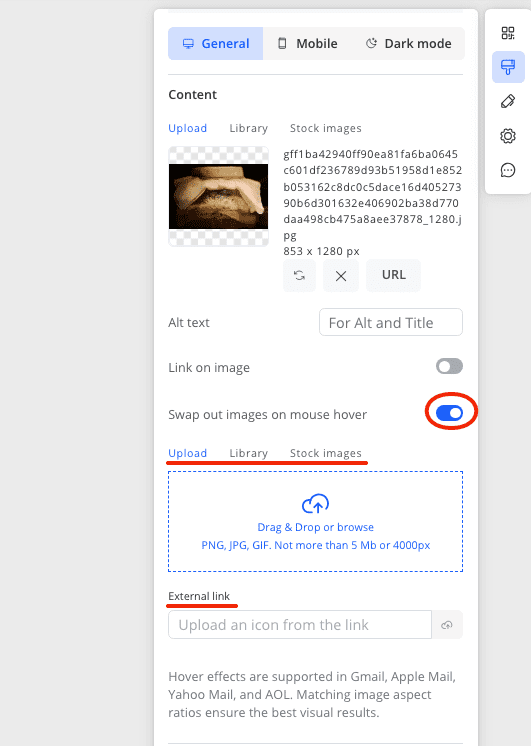Click the external link input field
This screenshot has height=746, width=531.
pyautogui.click(x=300, y=625)
